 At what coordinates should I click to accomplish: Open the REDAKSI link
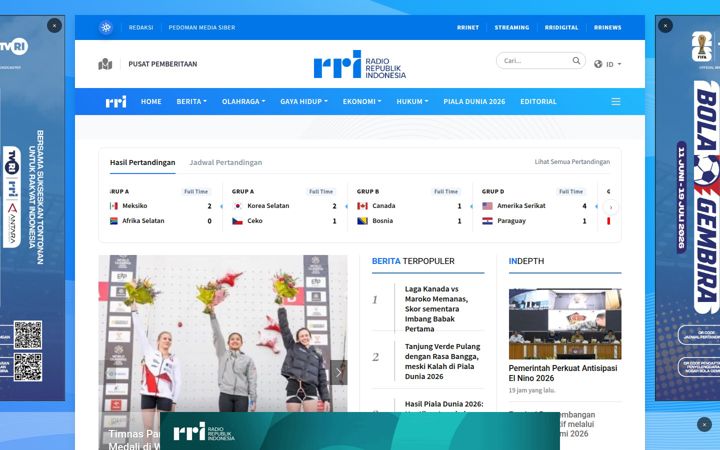[x=141, y=28]
